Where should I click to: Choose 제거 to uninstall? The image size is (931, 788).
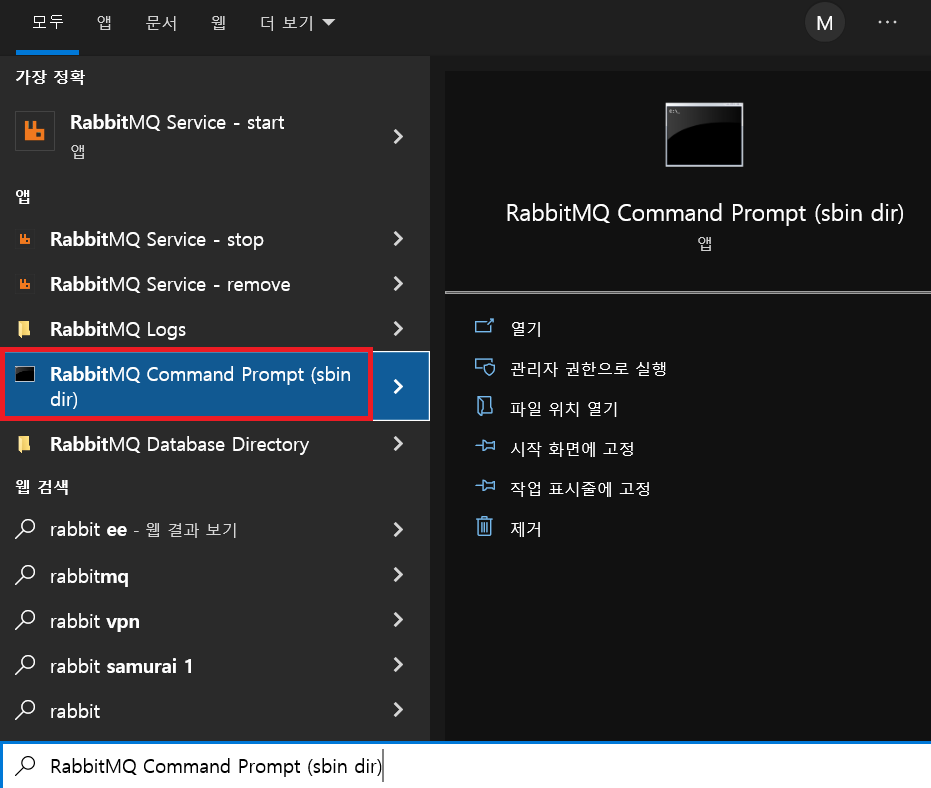point(526,529)
